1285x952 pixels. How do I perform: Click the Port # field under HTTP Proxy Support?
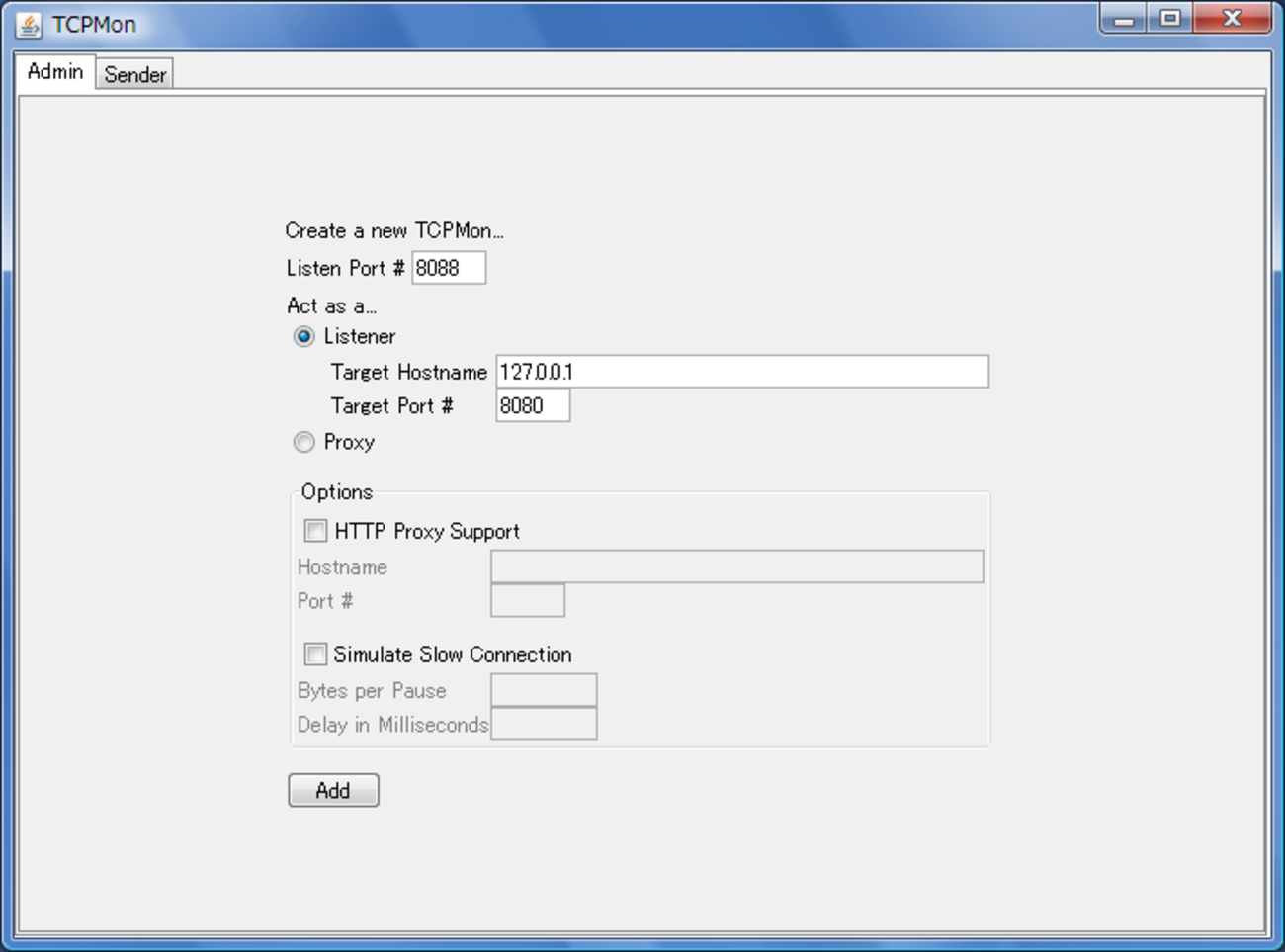528,600
